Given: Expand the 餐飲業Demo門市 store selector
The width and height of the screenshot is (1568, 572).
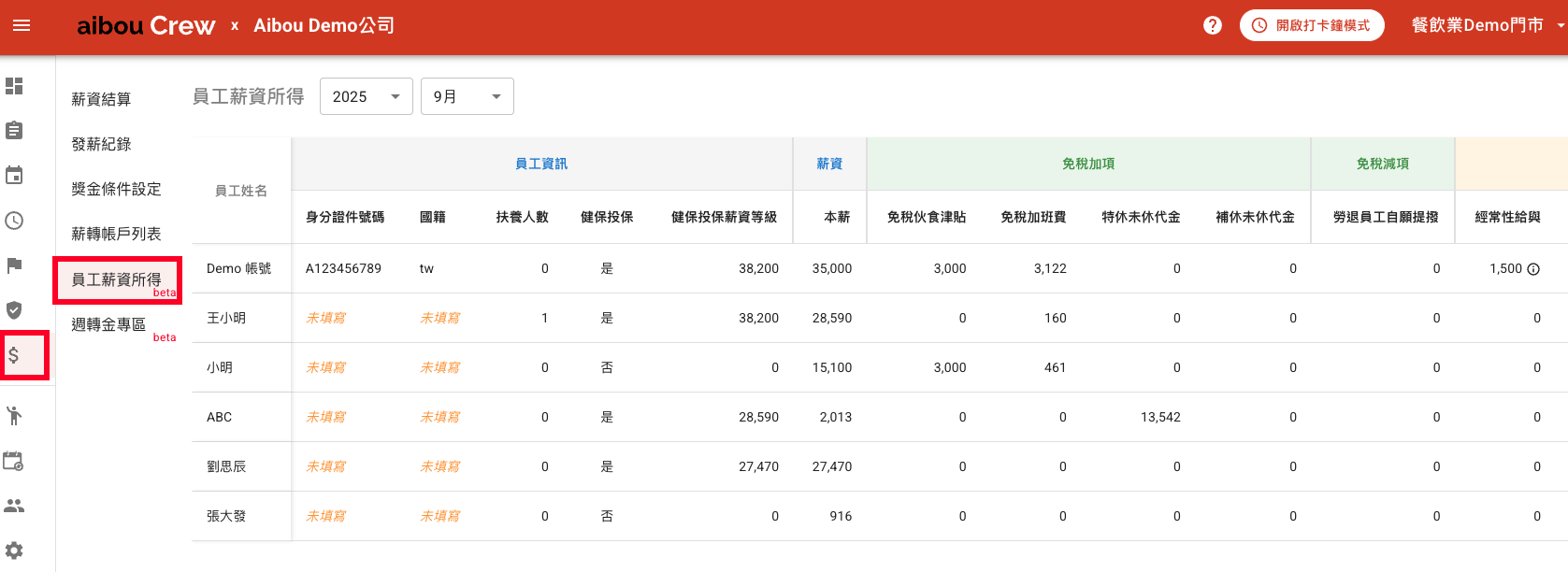Looking at the screenshot, I should click(1488, 25).
